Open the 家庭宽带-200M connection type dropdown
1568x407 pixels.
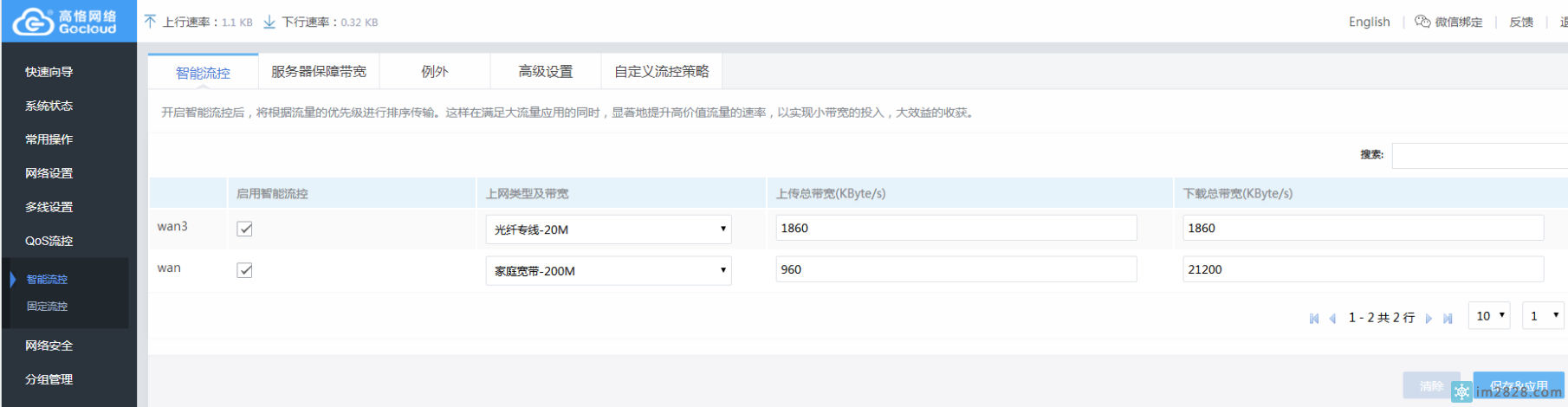pos(608,271)
